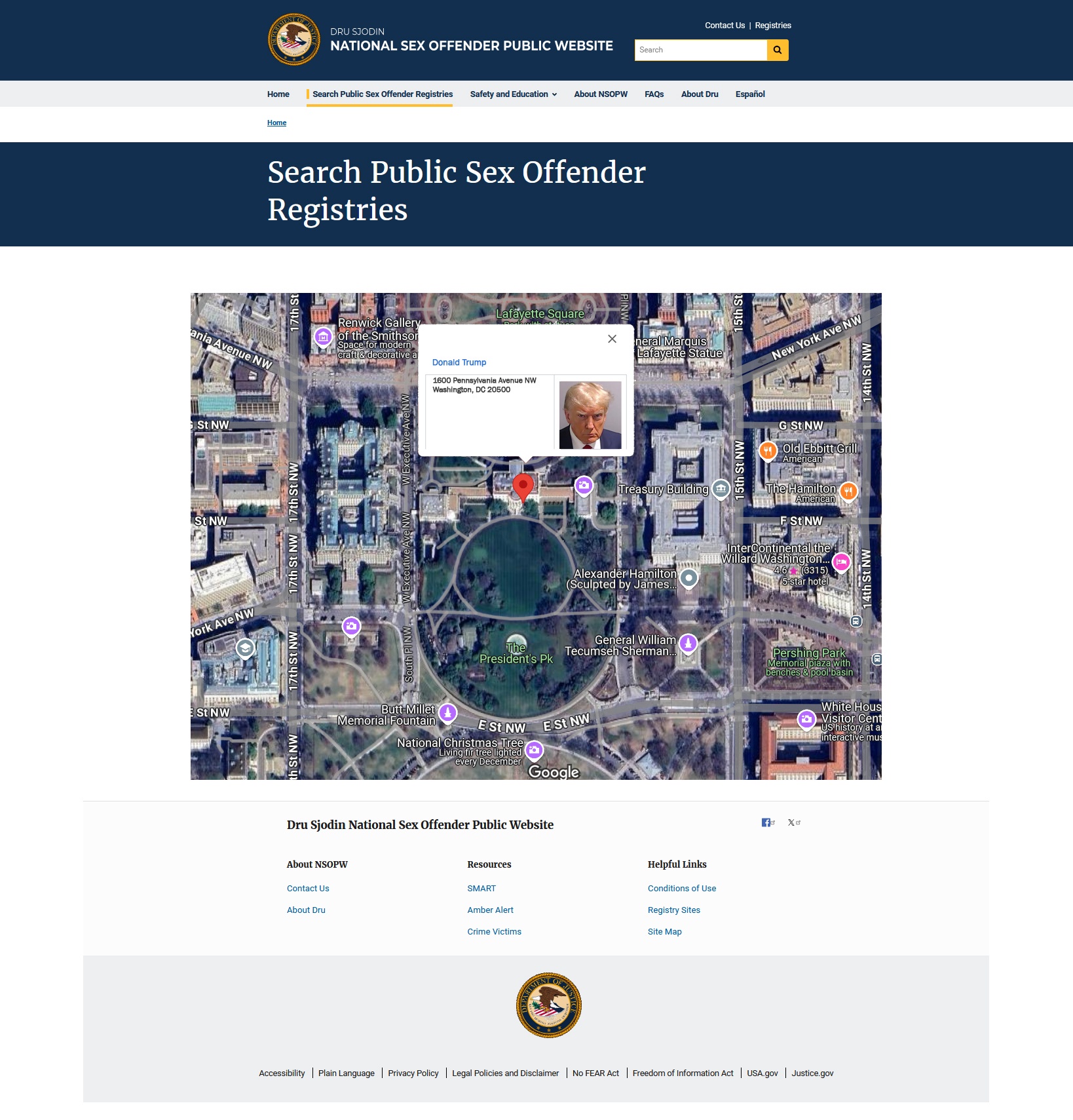Open the Conditions of Use link
Image resolution: width=1073 pixels, height=1120 pixels.
point(682,889)
